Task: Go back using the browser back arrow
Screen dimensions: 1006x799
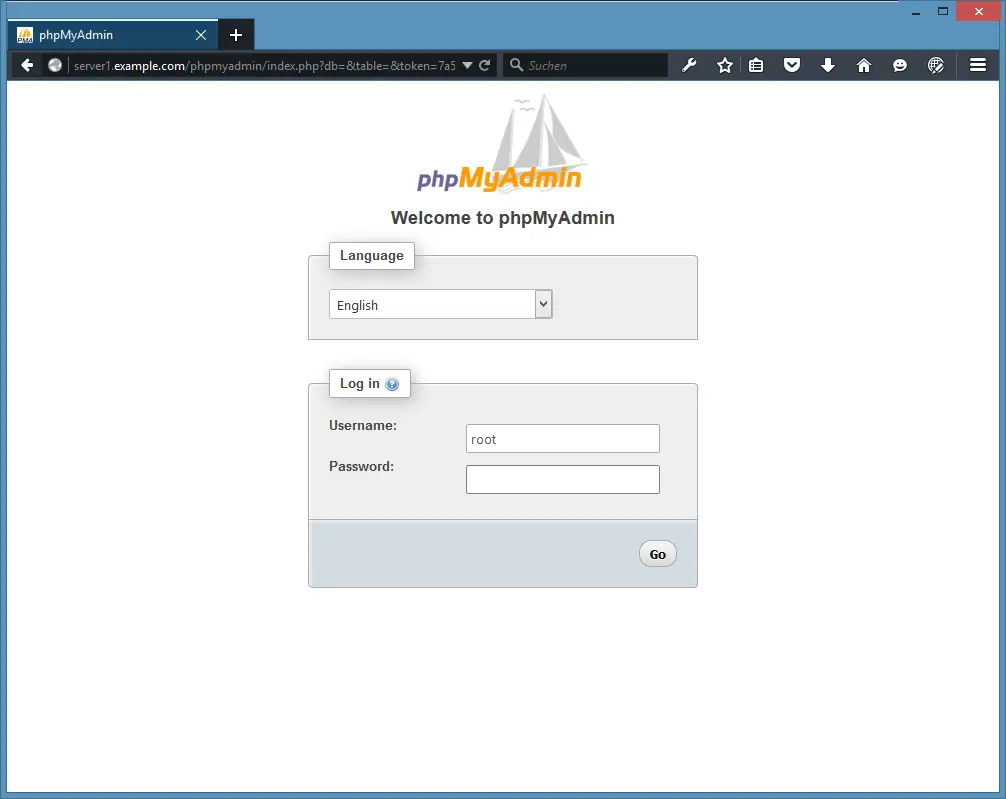Action: coord(27,65)
